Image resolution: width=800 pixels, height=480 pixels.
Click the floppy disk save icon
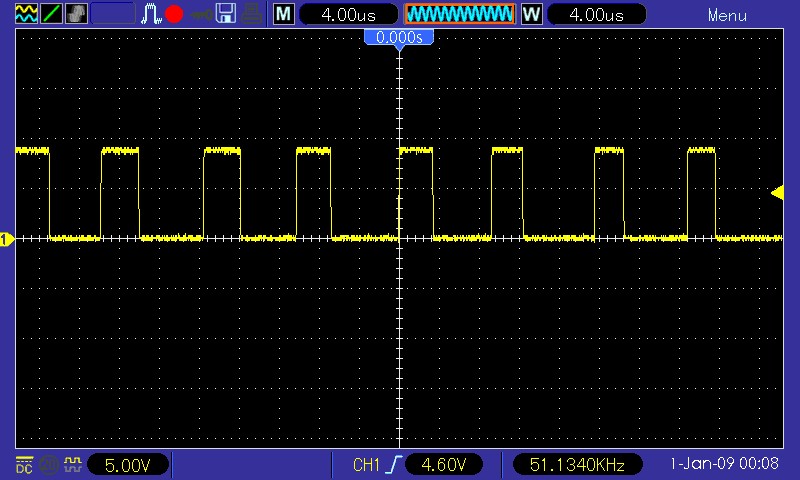(226, 14)
